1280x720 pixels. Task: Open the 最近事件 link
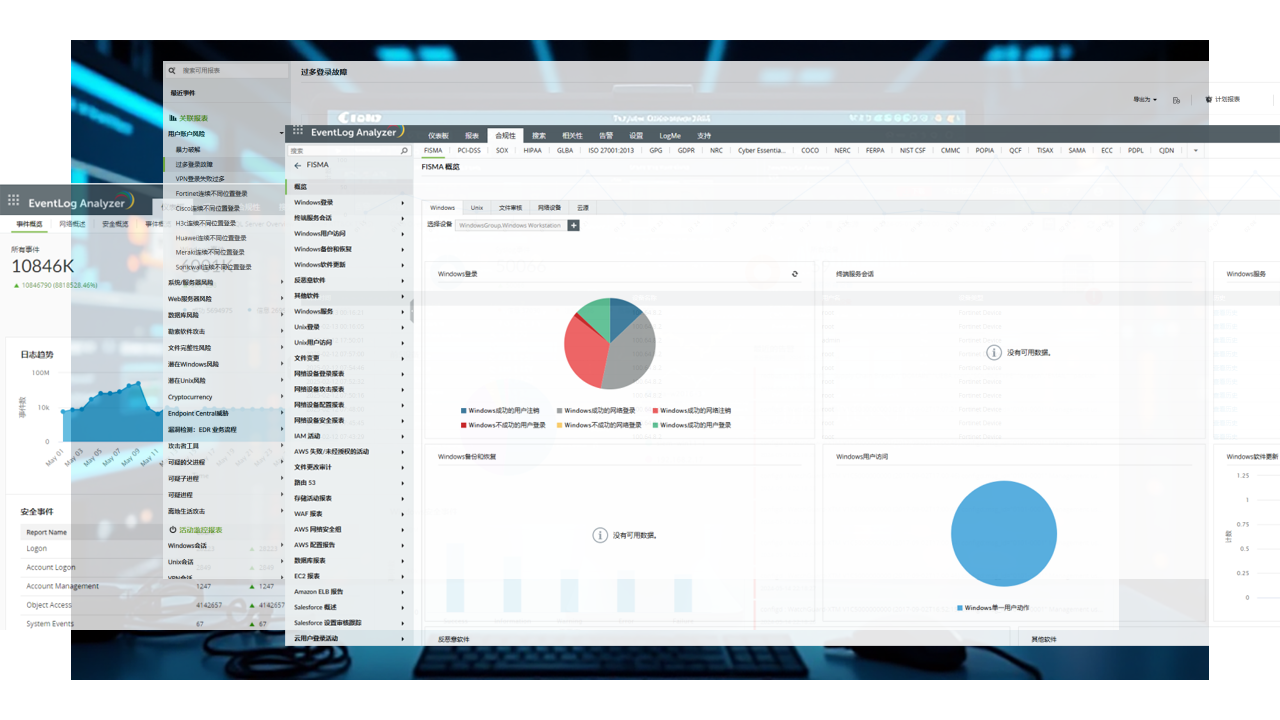(x=182, y=93)
